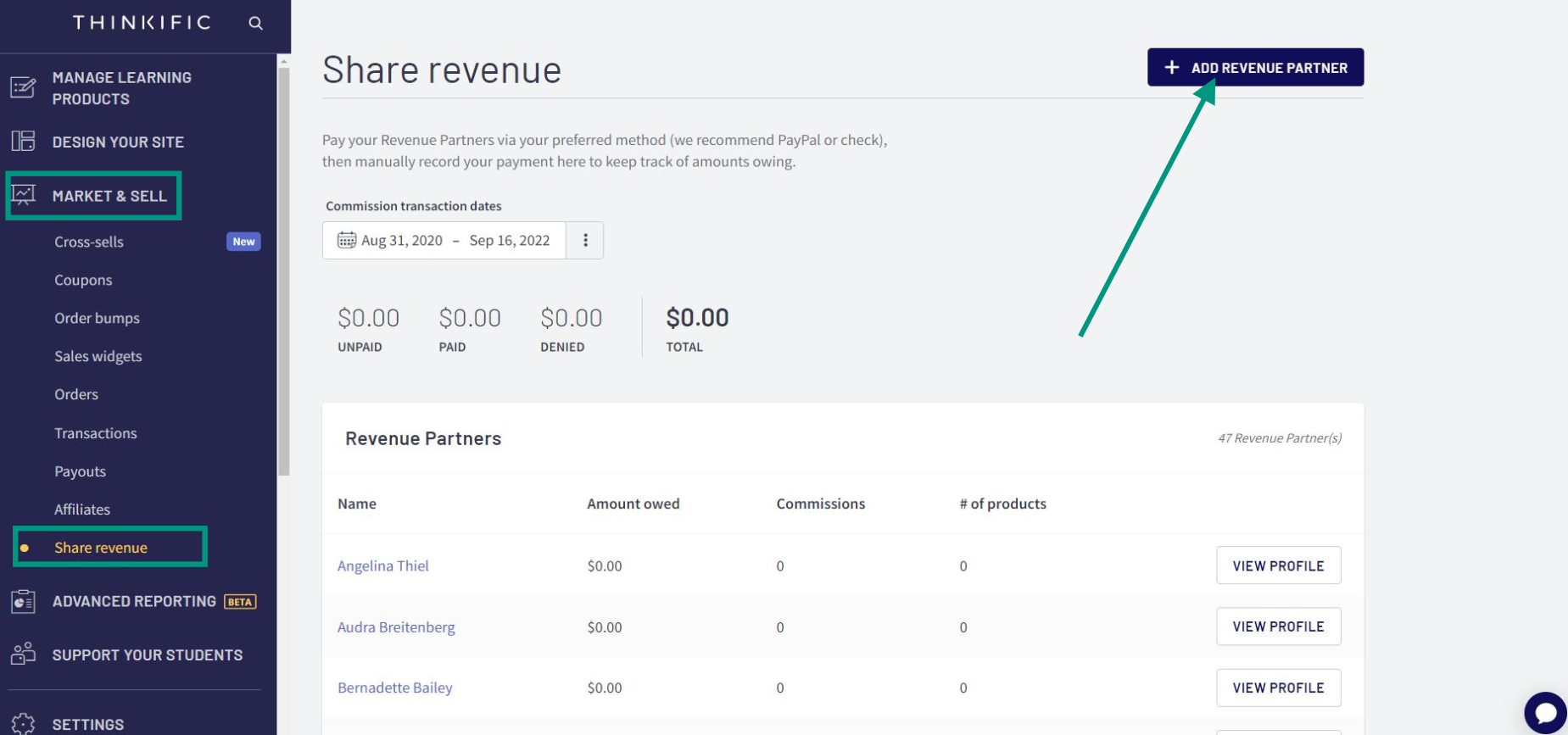
Task: Open Bernadette Bailey partner link
Action: [x=395, y=688]
